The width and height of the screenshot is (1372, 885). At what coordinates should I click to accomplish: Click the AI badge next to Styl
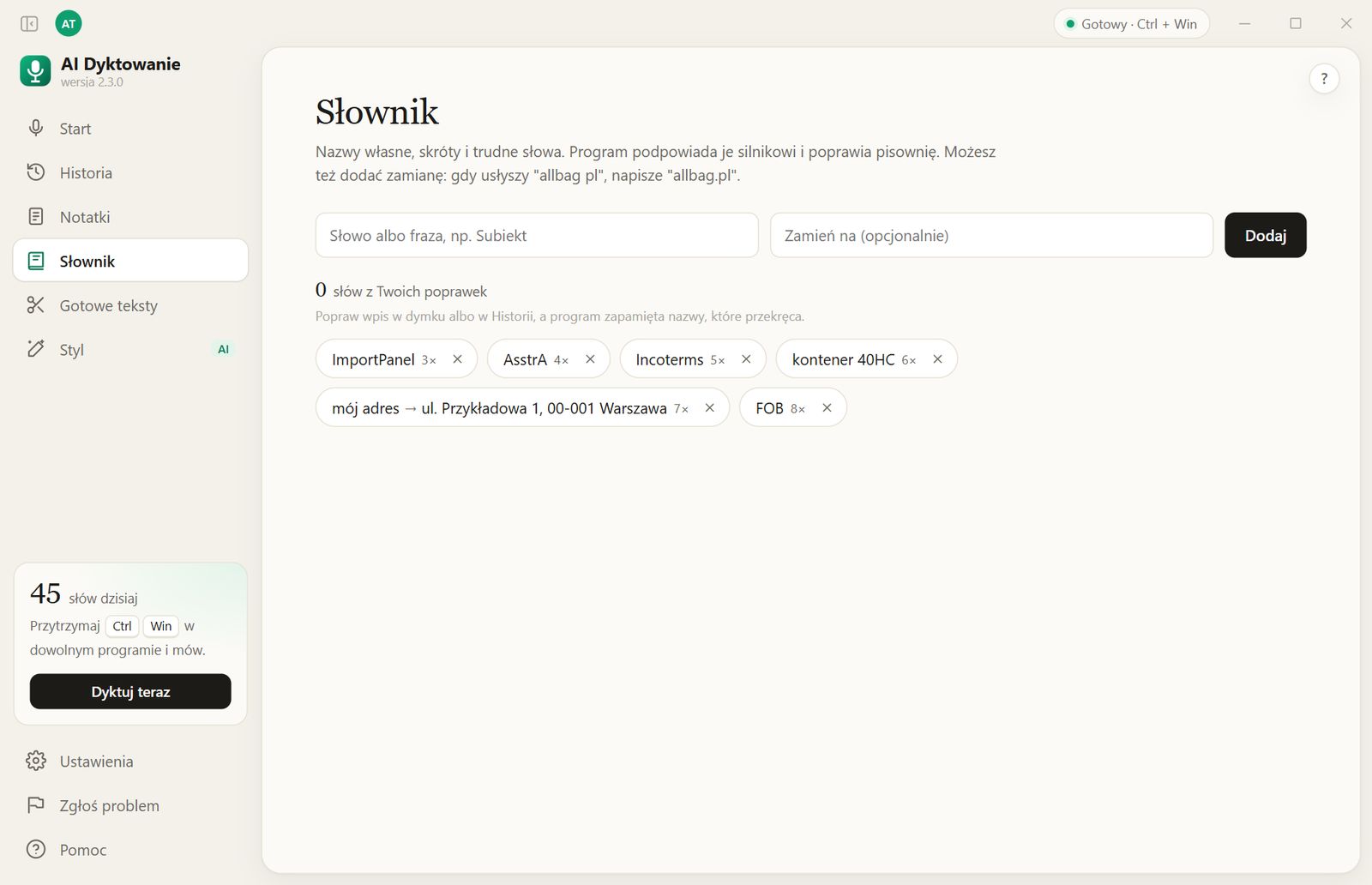pos(223,350)
